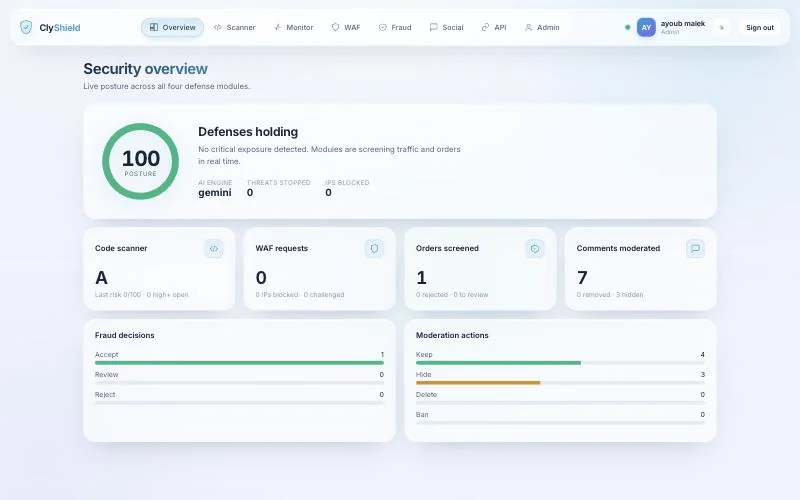Click the Delete moderation actions bar
Viewport: 800px width, 500px height.
point(560,403)
